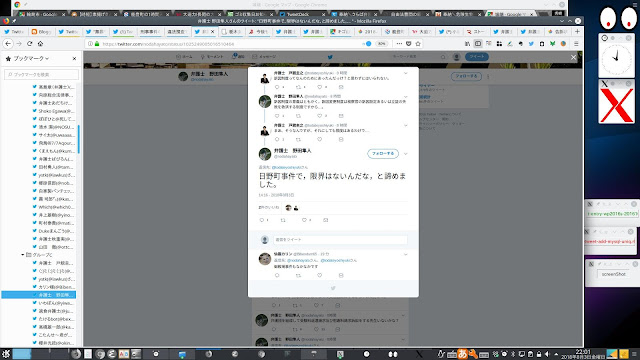
Task: Open the main tweet's chevron dropdown
Action: pyautogui.click(x=405, y=154)
